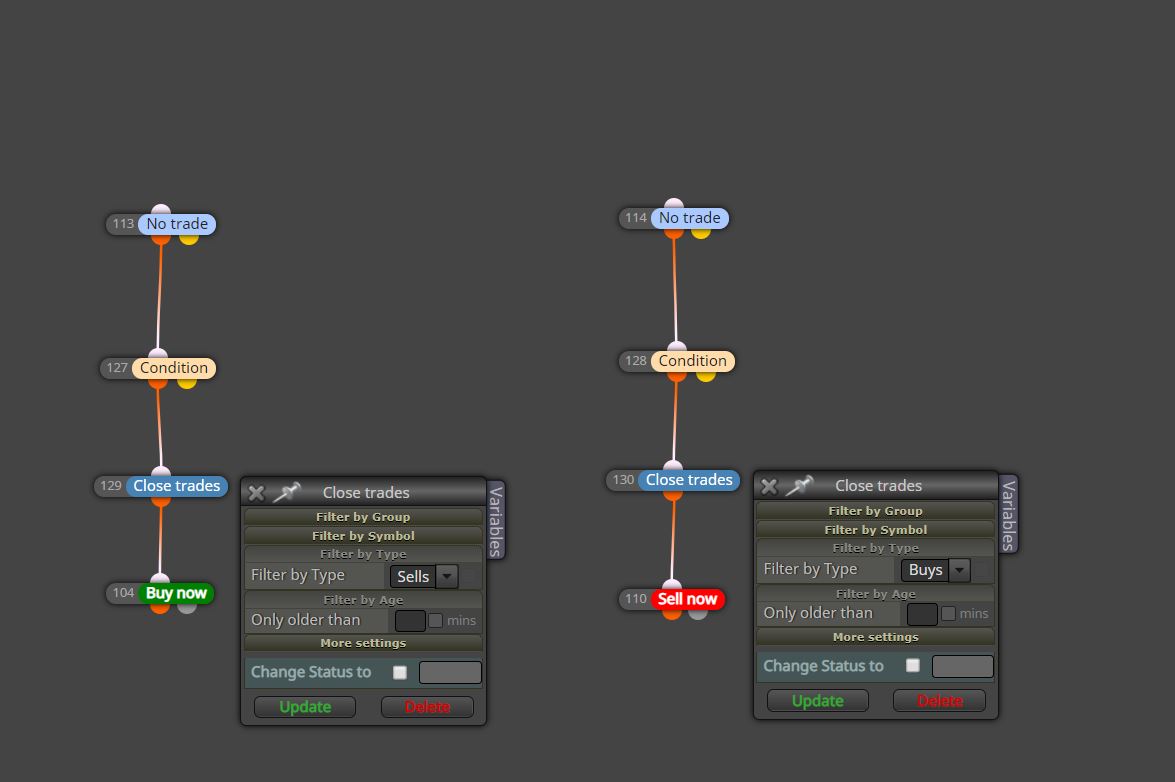
Task: Toggle the mins checkbox in node 130 panel
Action: pyautogui.click(x=948, y=613)
